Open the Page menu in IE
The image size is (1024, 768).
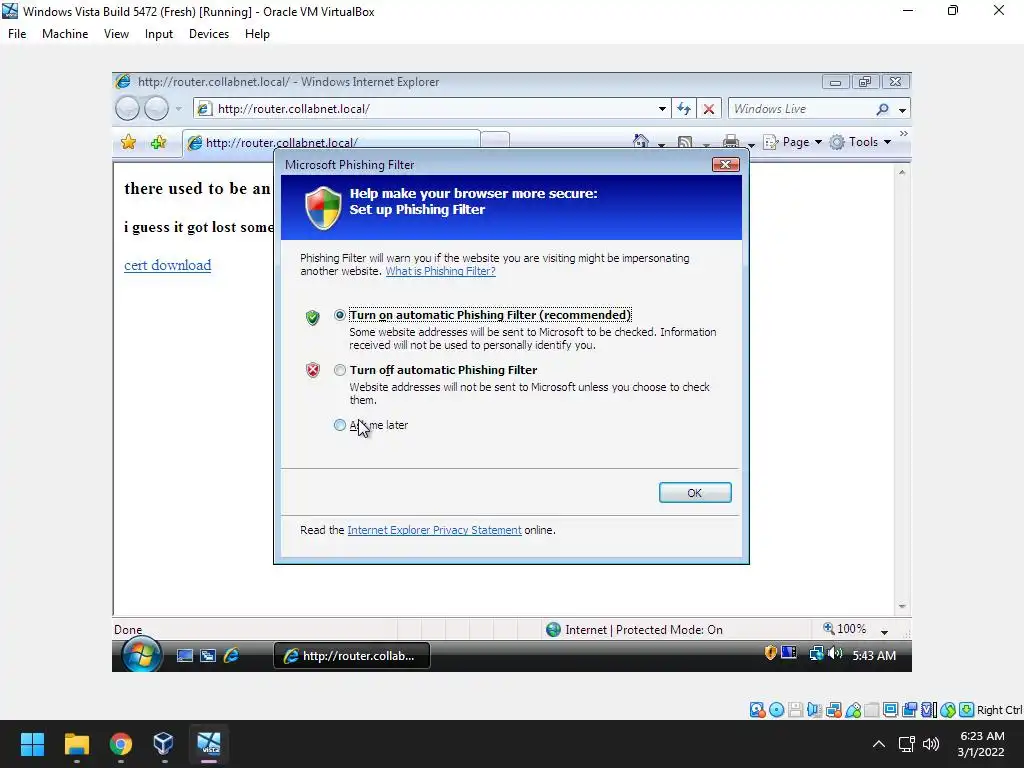tap(793, 142)
